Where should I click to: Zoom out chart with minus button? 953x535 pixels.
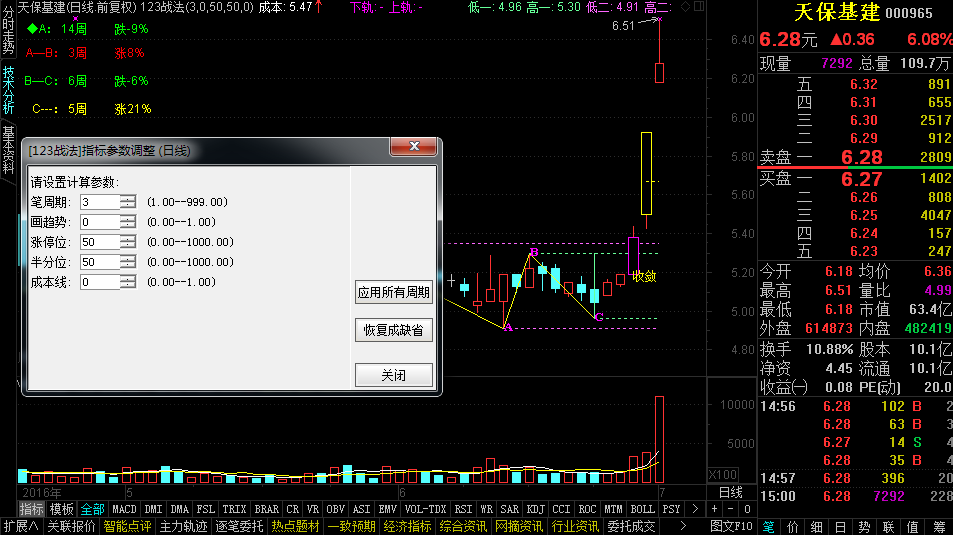730,509
